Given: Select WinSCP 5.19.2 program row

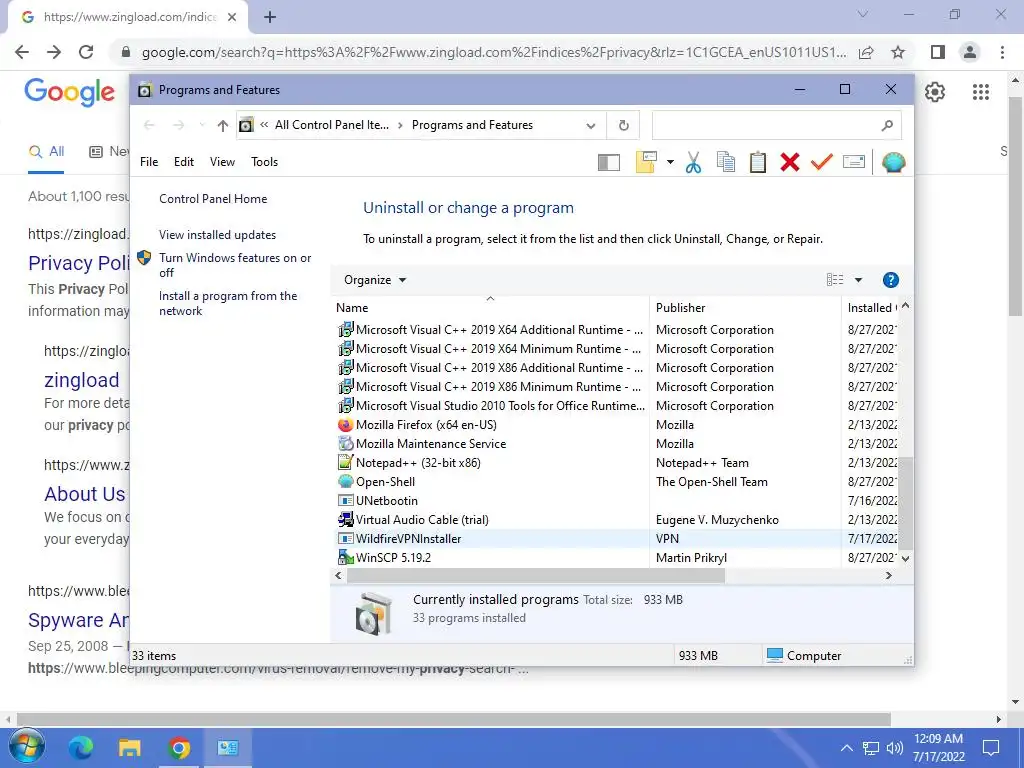Looking at the screenshot, I should point(616,558).
